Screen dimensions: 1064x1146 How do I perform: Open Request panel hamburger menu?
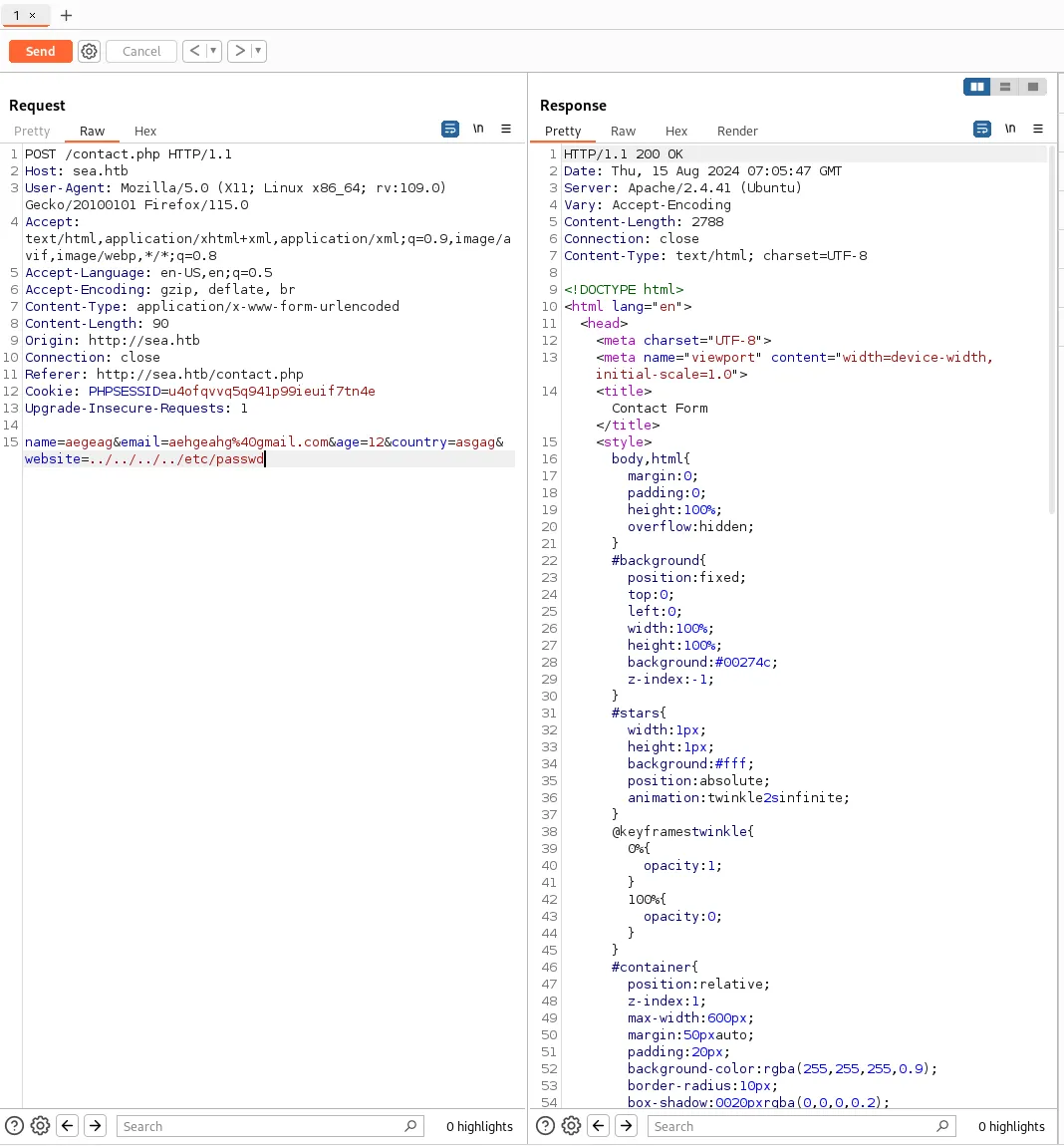[x=506, y=129]
